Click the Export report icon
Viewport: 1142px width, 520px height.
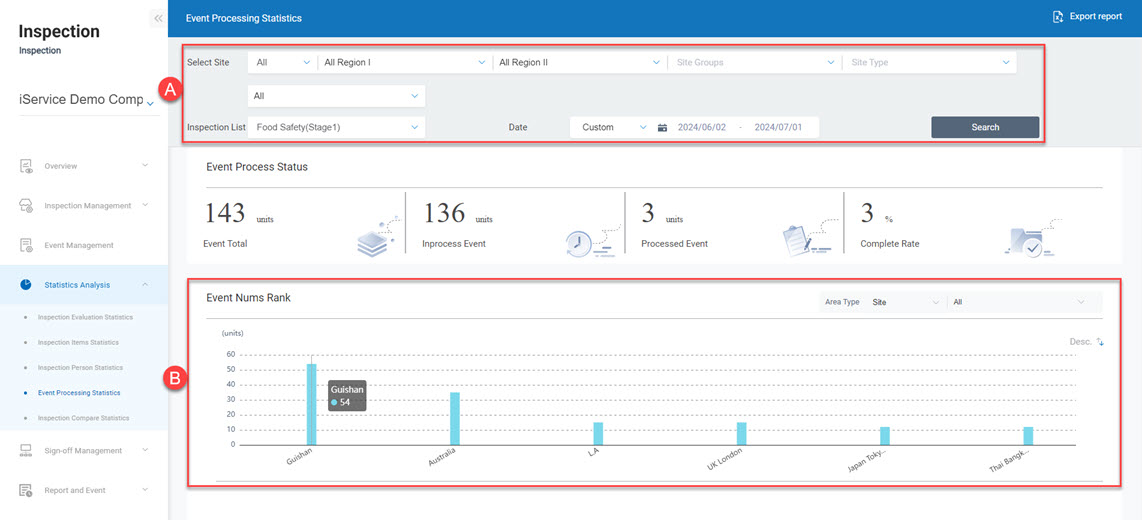(1058, 17)
